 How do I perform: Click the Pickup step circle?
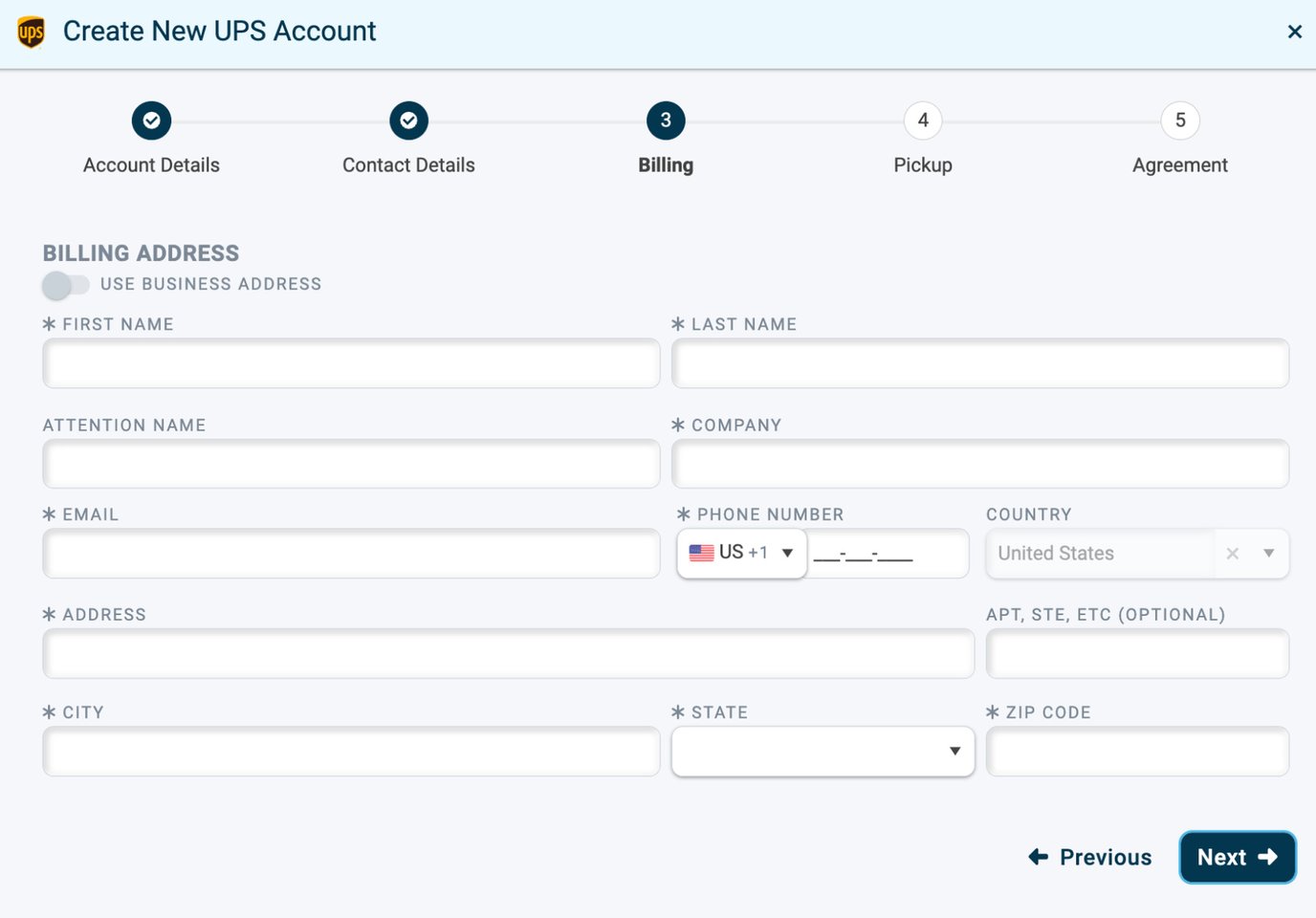point(922,120)
